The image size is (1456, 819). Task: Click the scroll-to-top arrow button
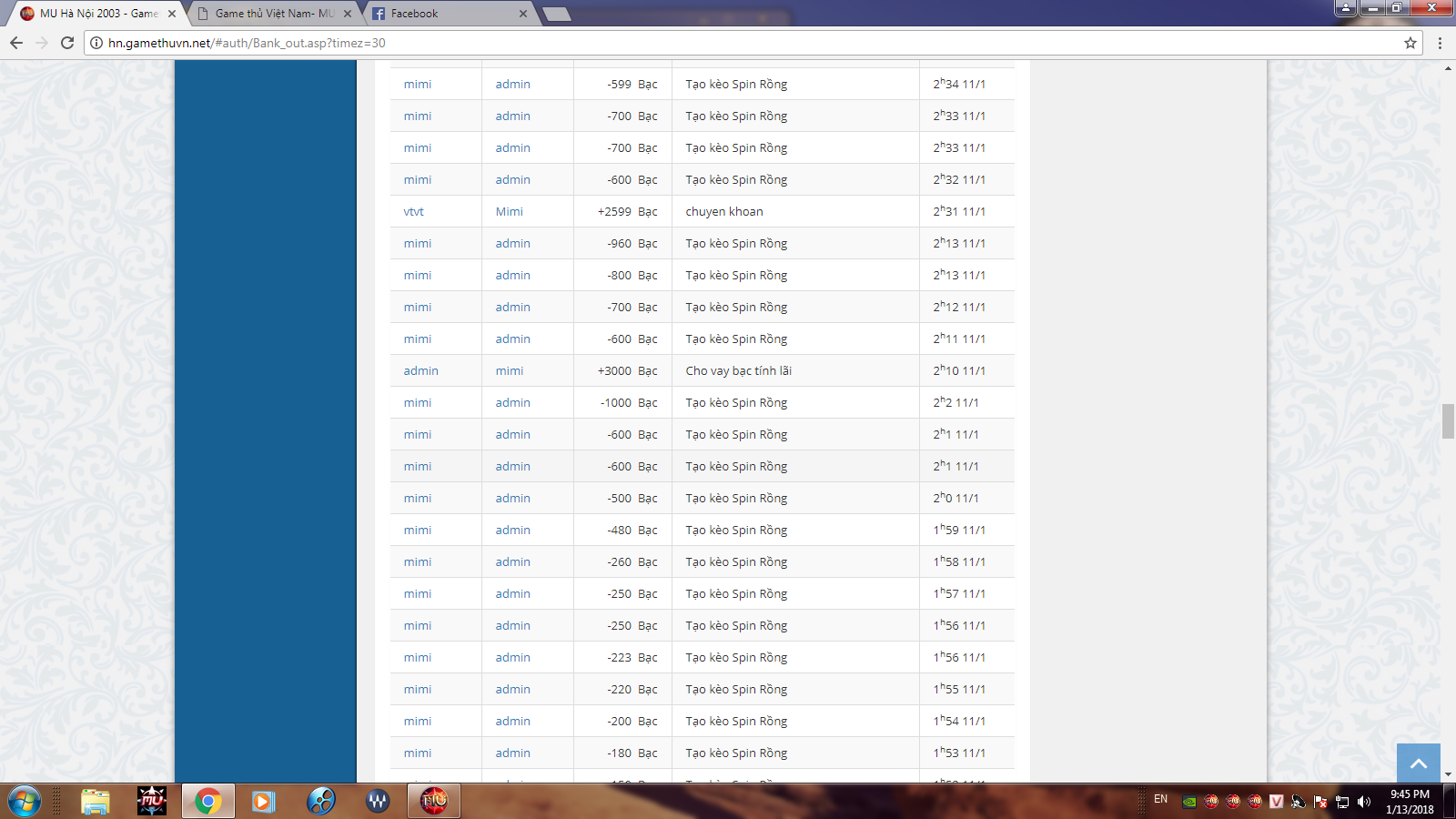point(1419,763)
